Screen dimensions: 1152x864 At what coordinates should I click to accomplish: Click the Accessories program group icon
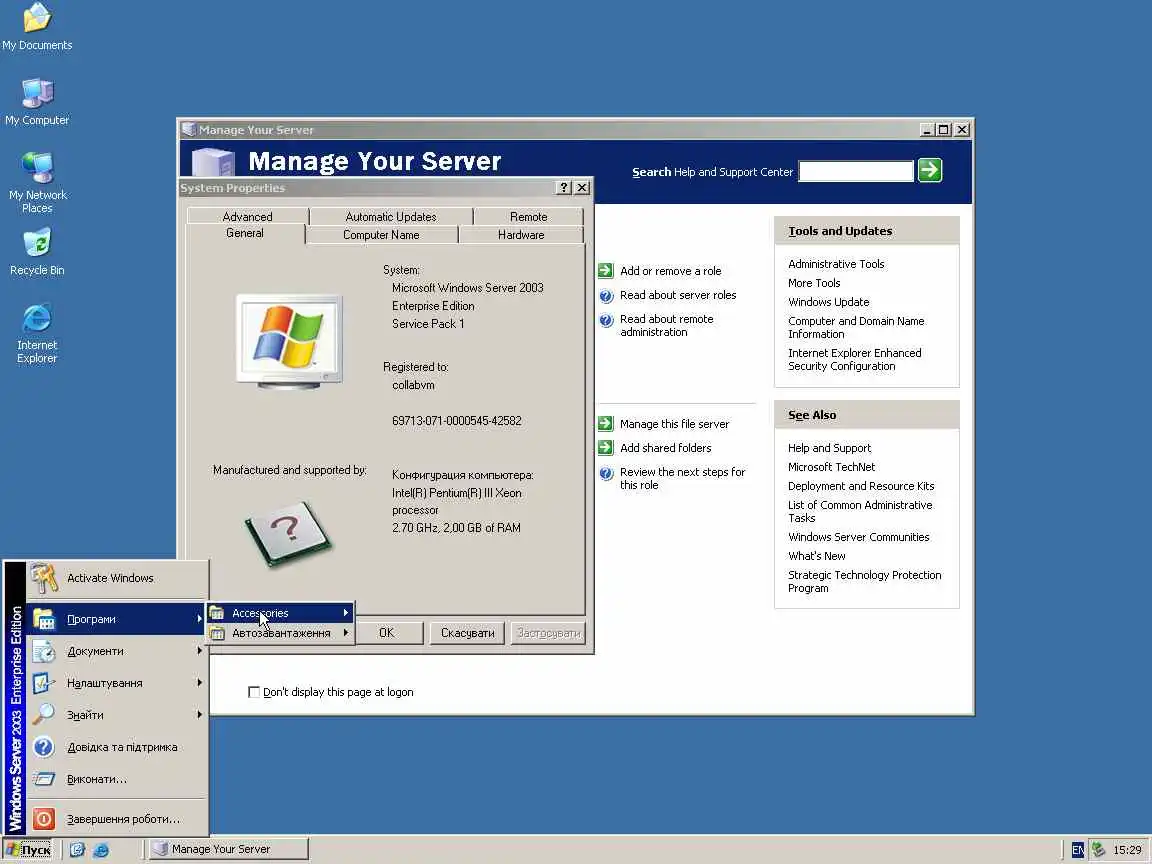click(x=217, y=613)
